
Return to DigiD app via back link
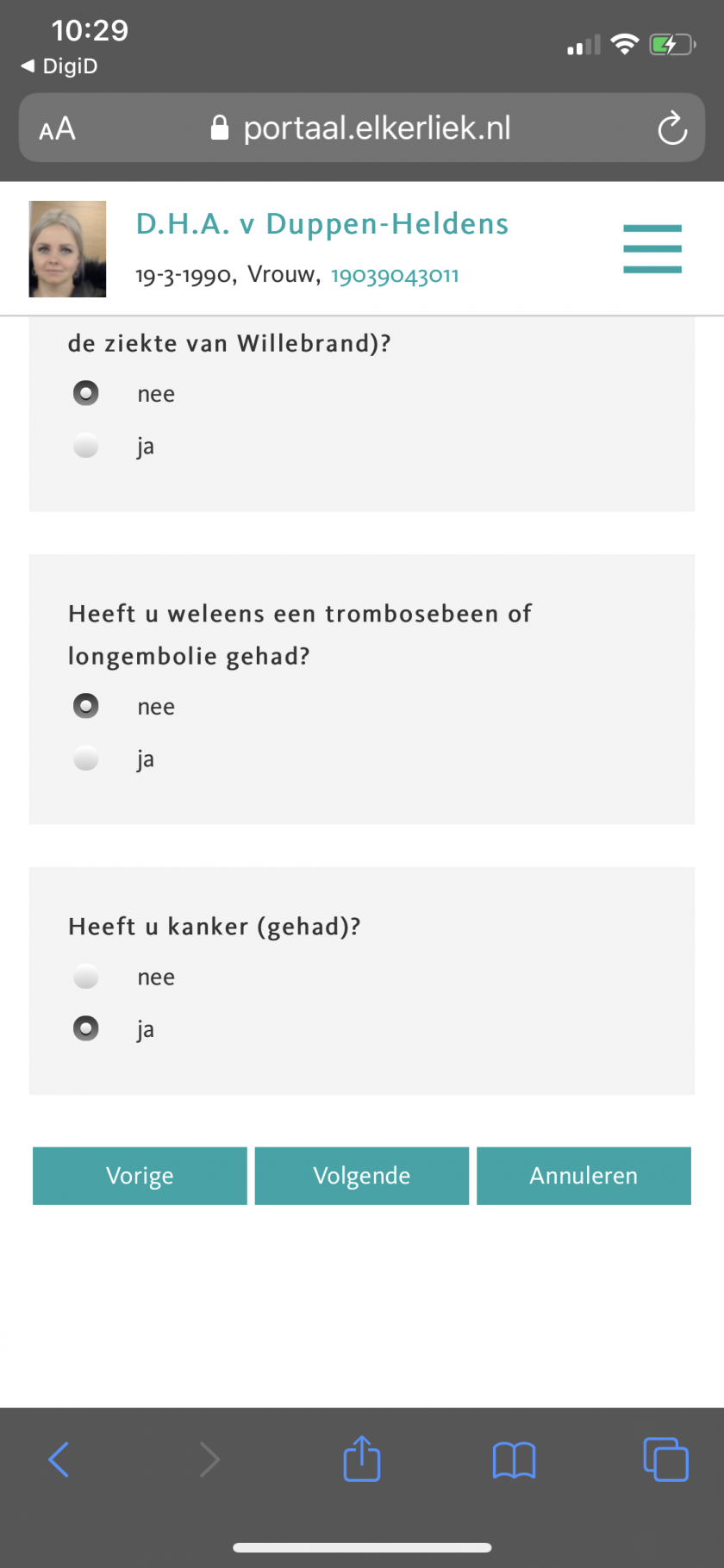click(59, 66)
